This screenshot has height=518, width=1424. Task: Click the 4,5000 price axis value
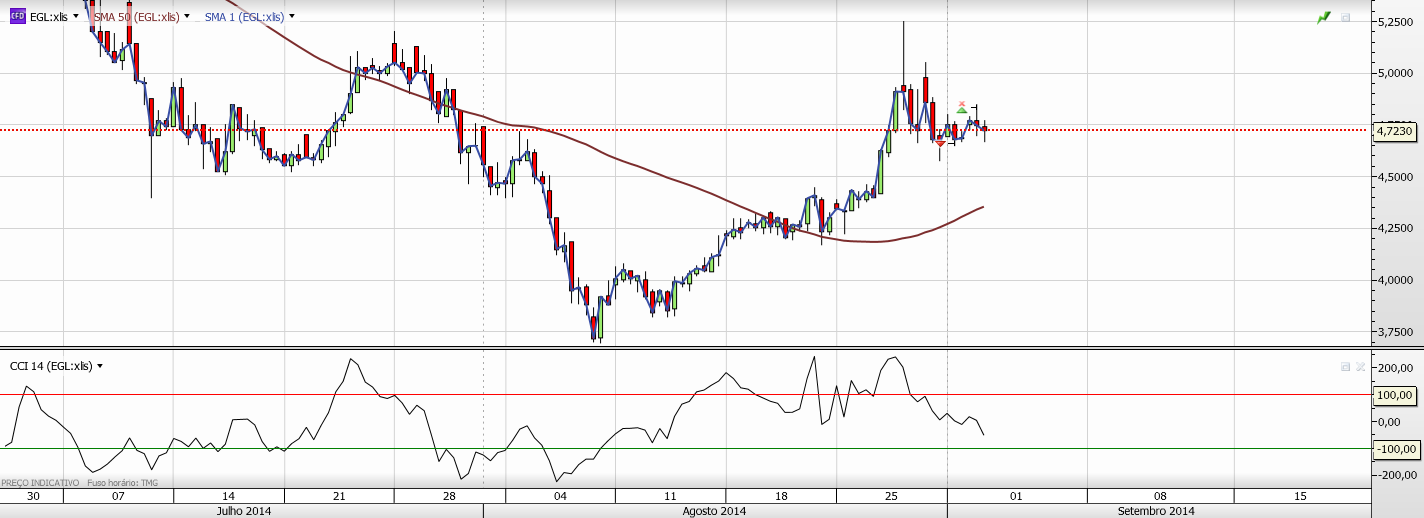coord(1395,177)
